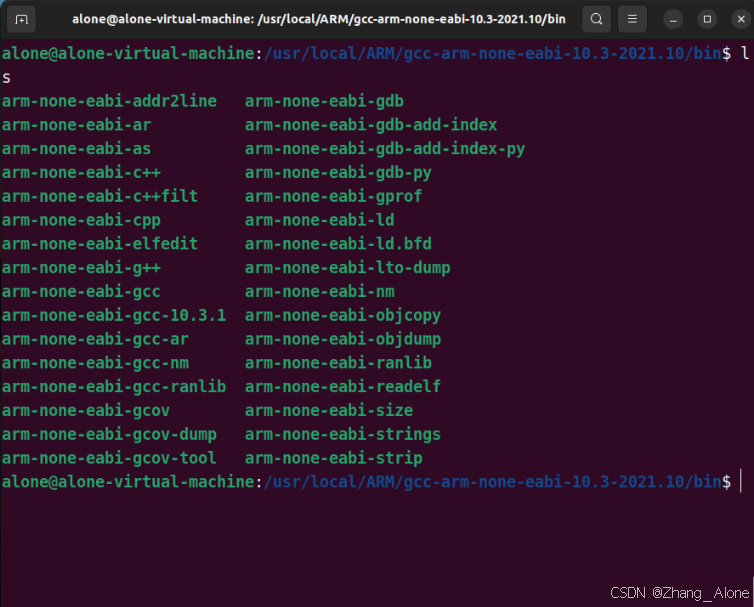Click the arm-none-eabi-gcov-tool entry
The width and height of the screenshot is (754, 607).
click(109, 458)
